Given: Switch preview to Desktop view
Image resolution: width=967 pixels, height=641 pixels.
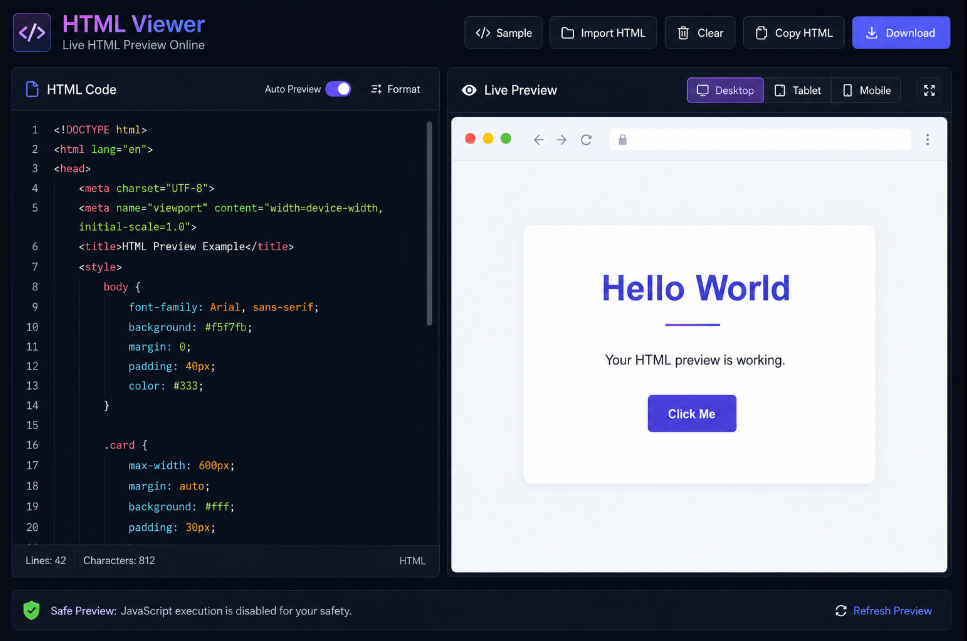Looking at the screenshot, I should pos(725,90).
